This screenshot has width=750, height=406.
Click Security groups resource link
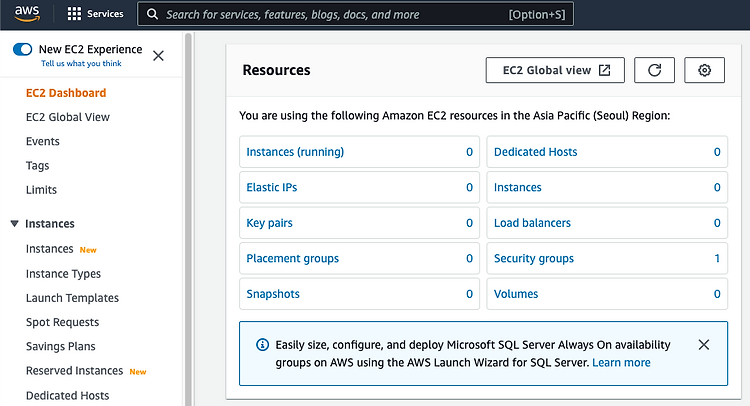pos(534,259)
